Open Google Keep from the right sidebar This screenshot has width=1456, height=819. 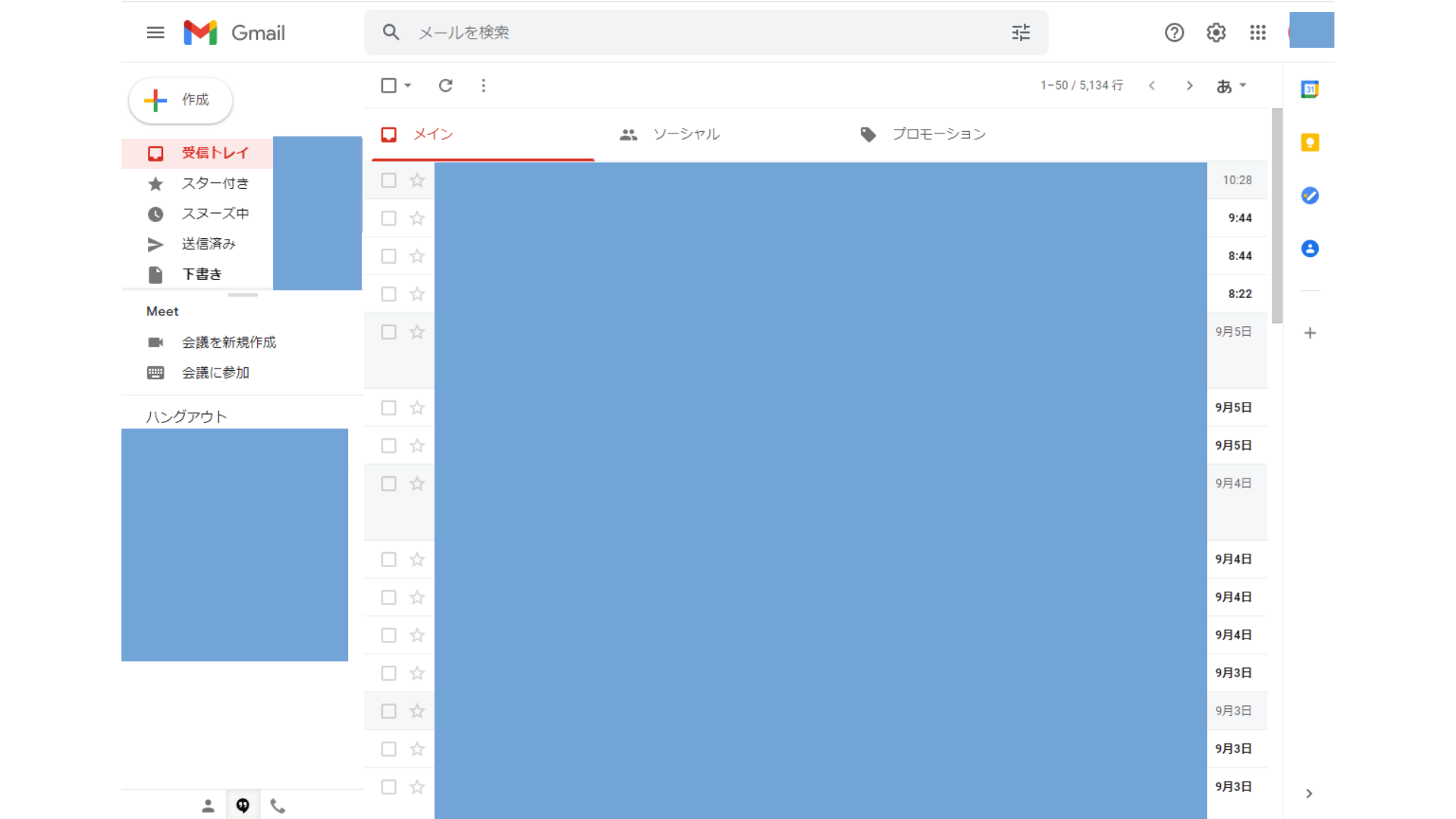1310,142
